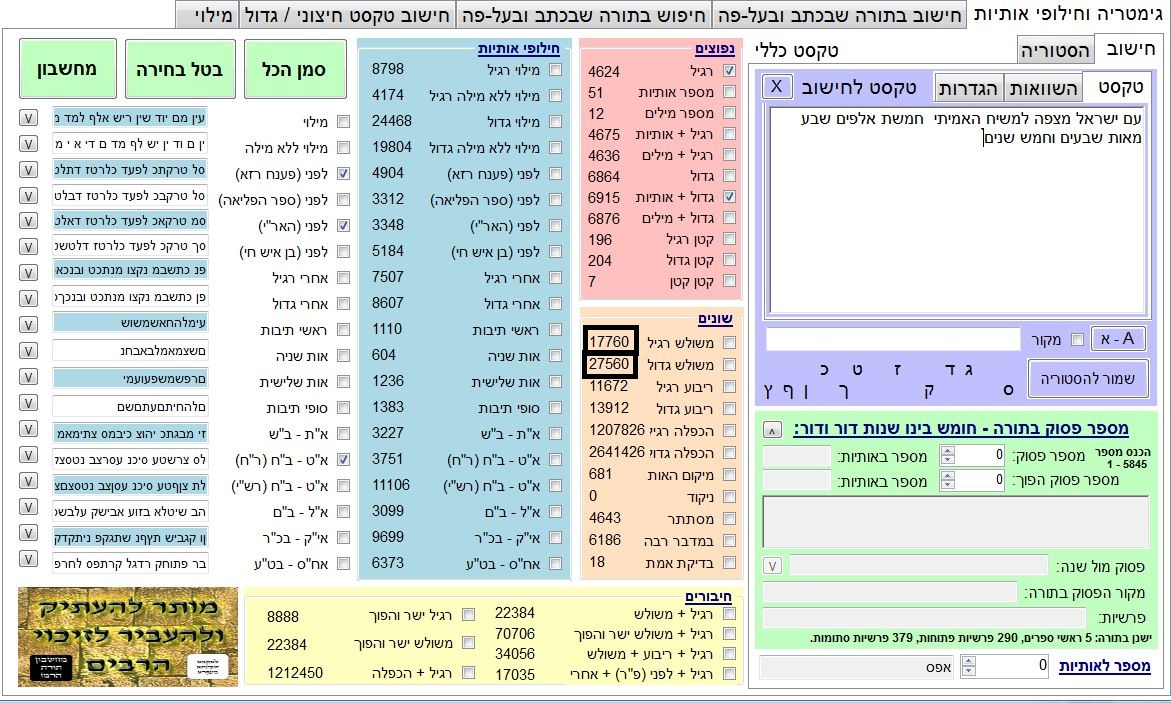Click the X button to clear calculation text
Screen dimensions: 1171x703
[775, 86]
